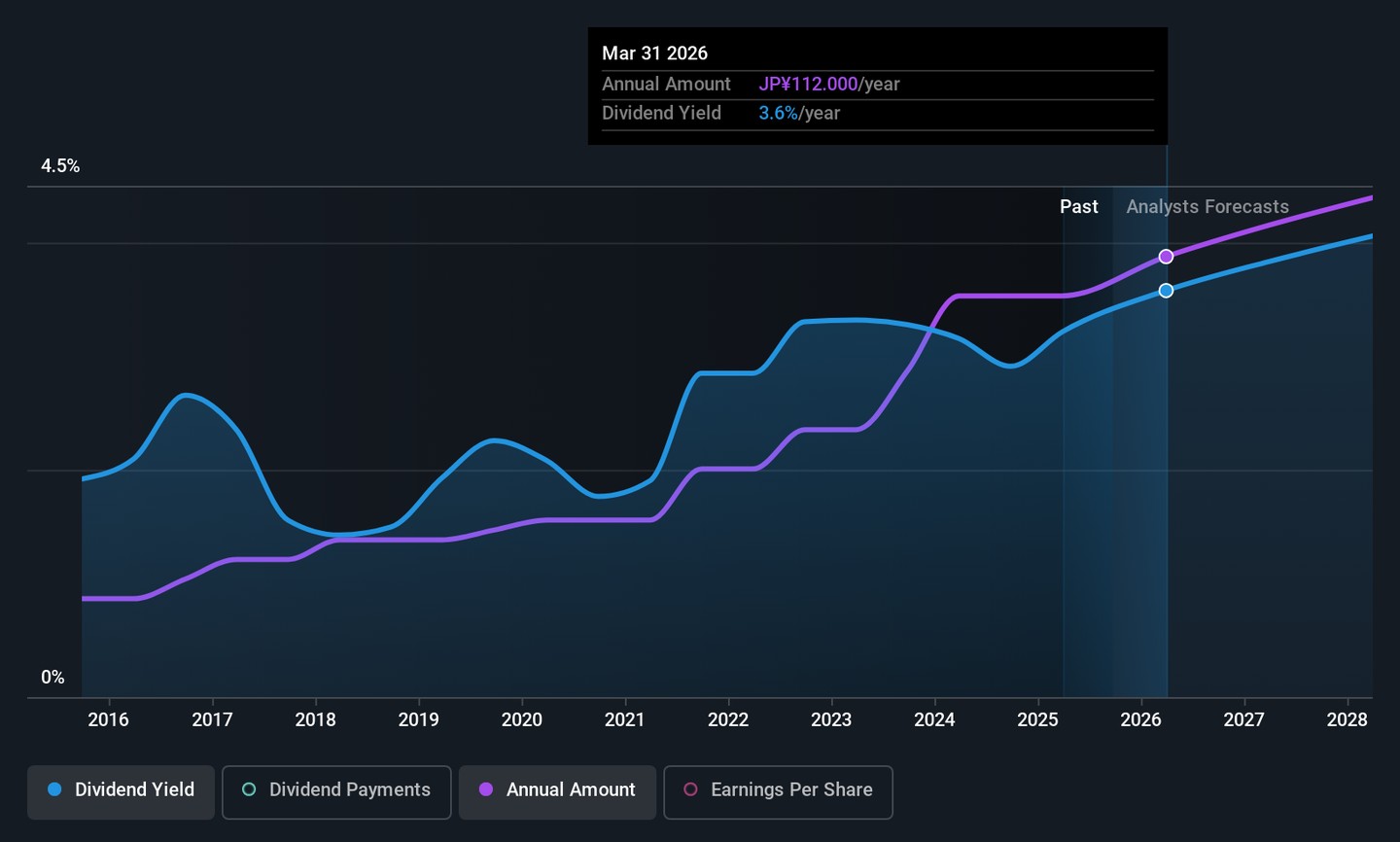1400x842 pixels.
Task: Click the 3.6% dividend yield tooltip value
Action: click(x=778, y=114)
